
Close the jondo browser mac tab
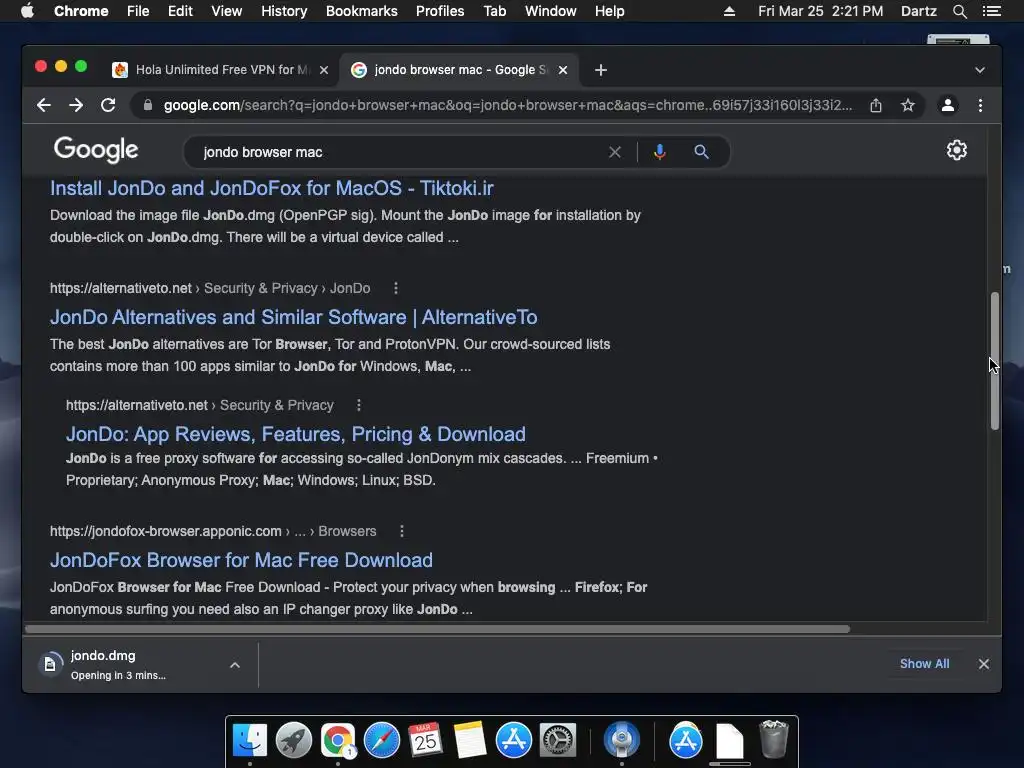(563, 70)
